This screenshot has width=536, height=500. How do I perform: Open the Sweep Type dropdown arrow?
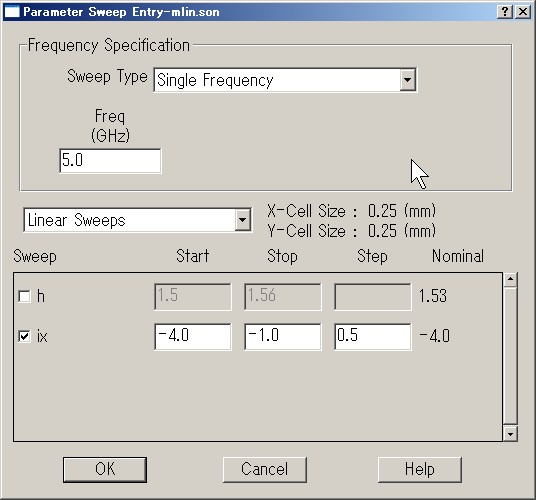click(x=407, y=80)
